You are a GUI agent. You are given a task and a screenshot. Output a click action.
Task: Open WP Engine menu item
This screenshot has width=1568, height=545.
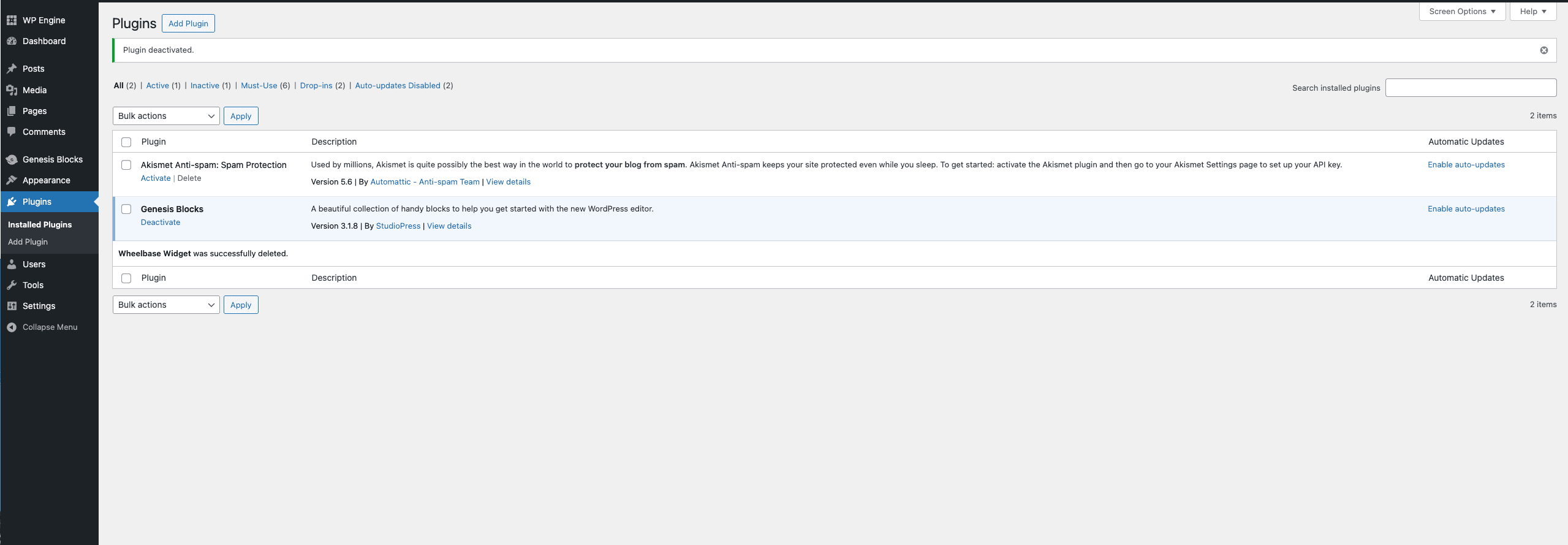click(49, 20)
